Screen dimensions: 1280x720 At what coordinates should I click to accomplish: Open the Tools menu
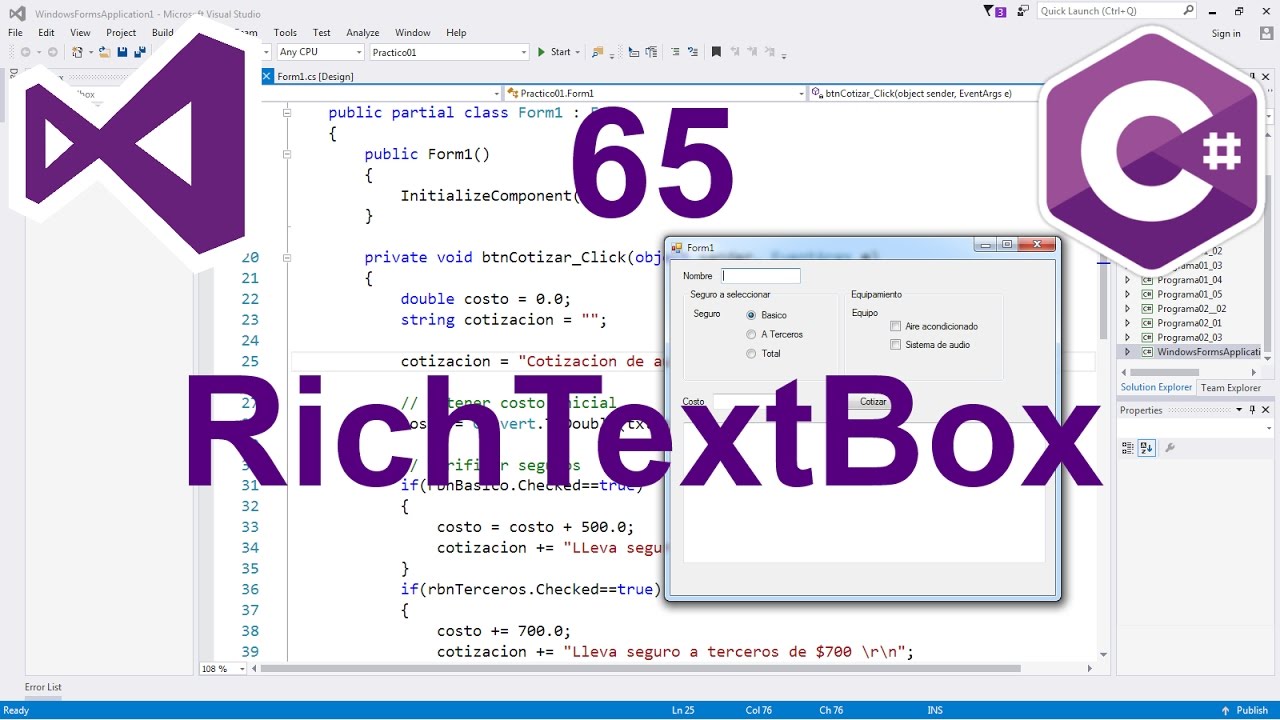pyautogui.click(x=285, y=33)
